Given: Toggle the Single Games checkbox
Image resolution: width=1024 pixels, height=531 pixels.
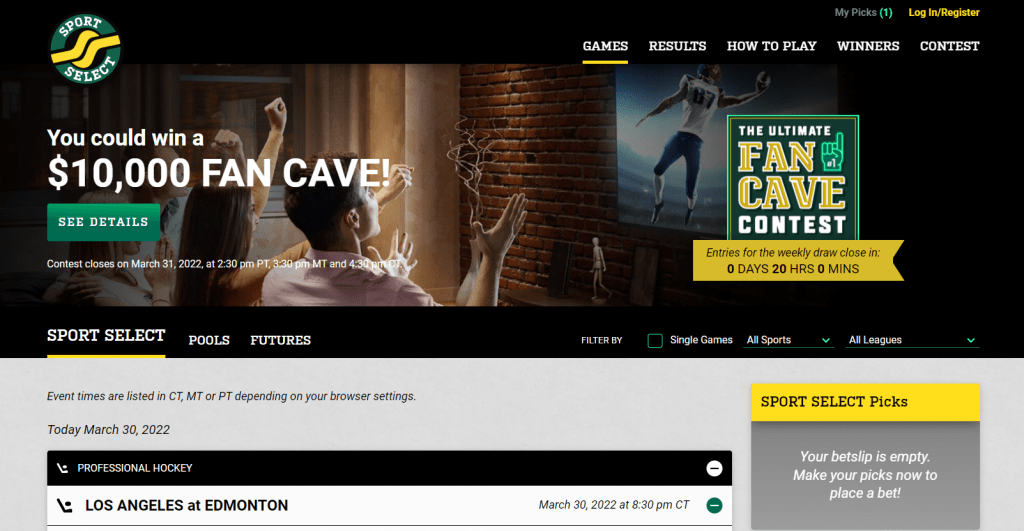Looking at the screenshot, I should 655,340.
